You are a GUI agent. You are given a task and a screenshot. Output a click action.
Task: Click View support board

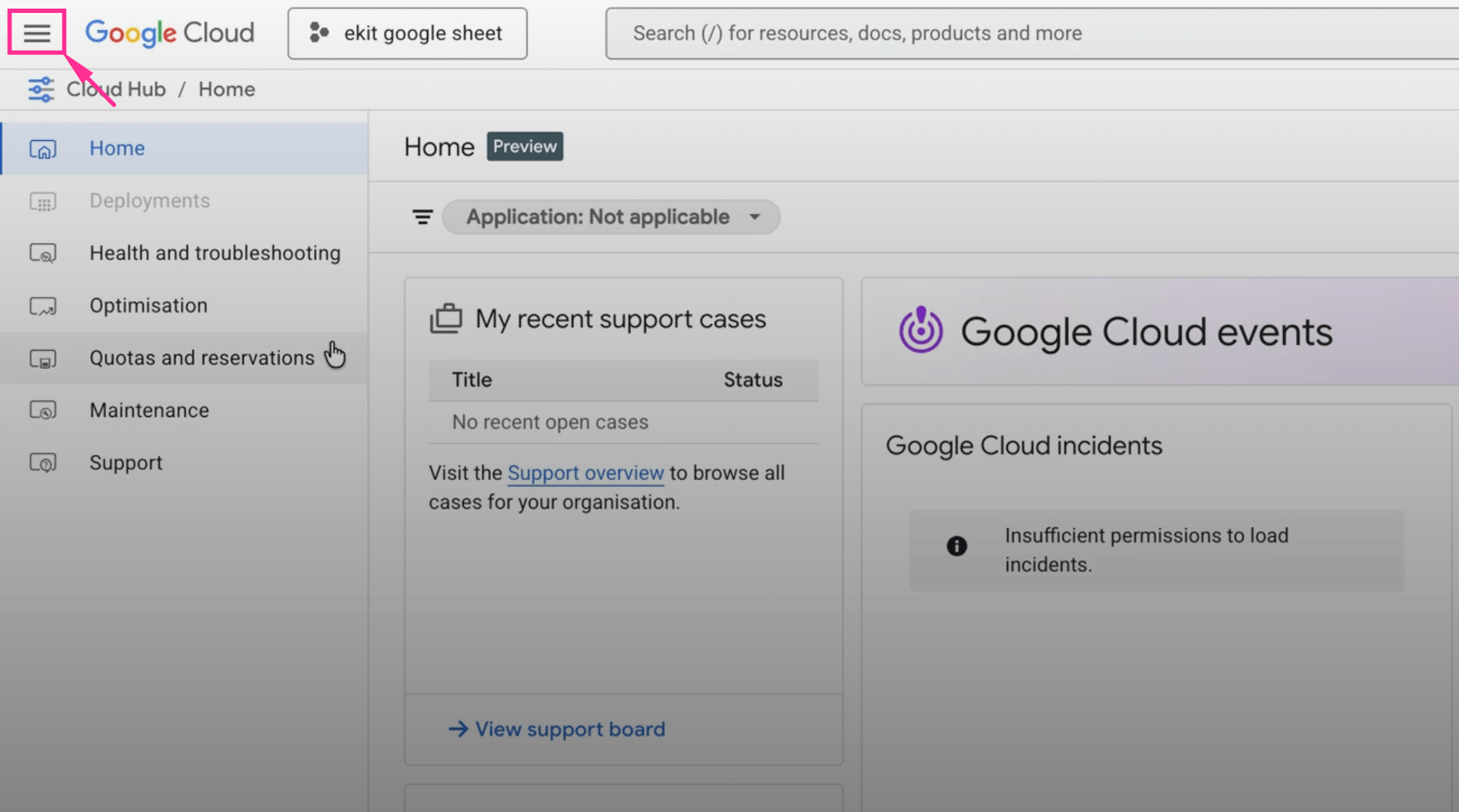[x=557, y=729]
